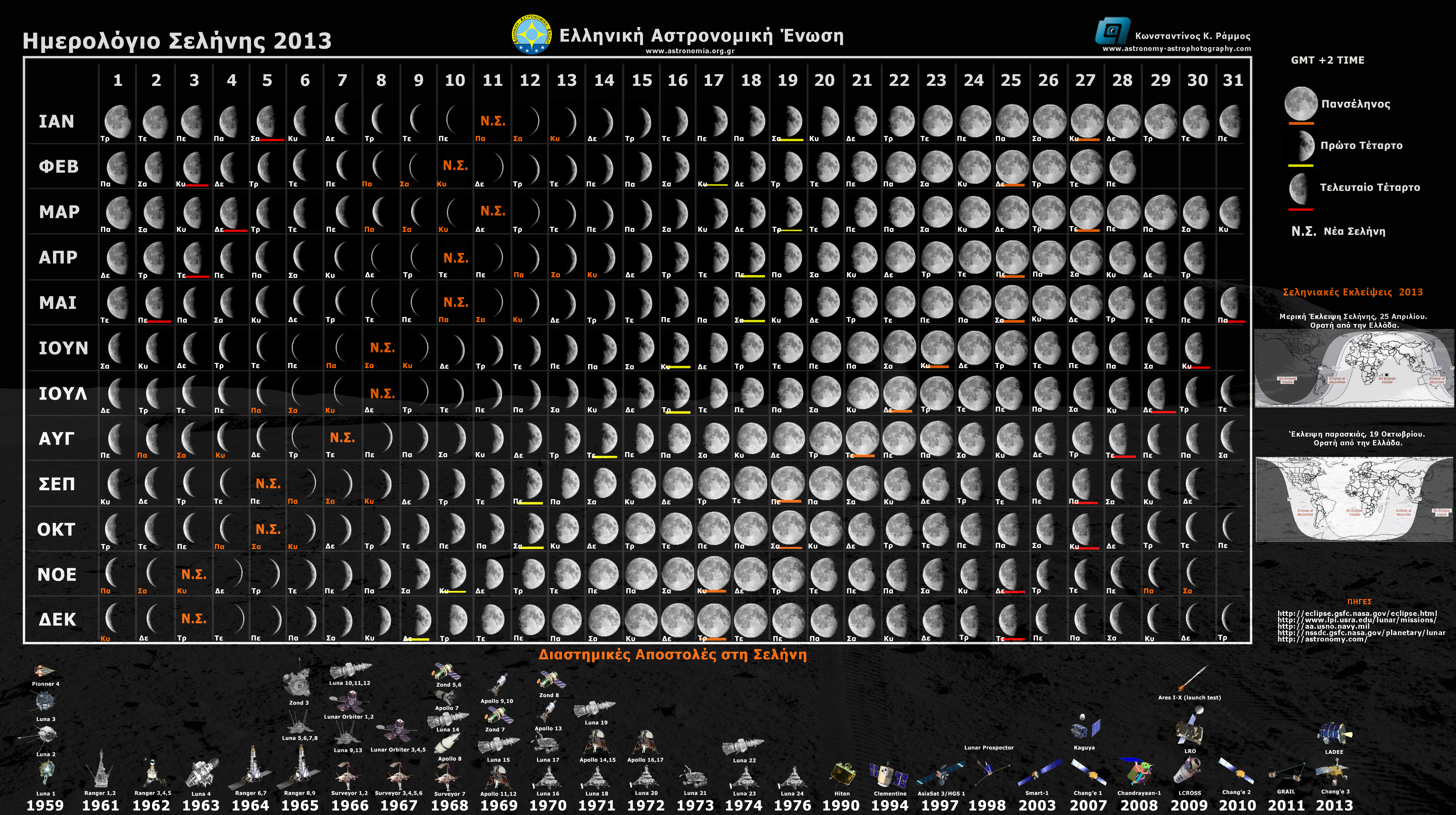Open the www.astronomia.org.gr link
This screenshot has width=1456, height=815.
point(690,51)
